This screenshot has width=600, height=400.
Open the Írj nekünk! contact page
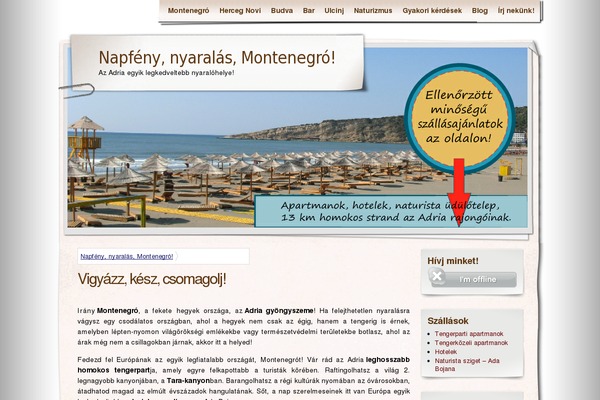point(516,11)
